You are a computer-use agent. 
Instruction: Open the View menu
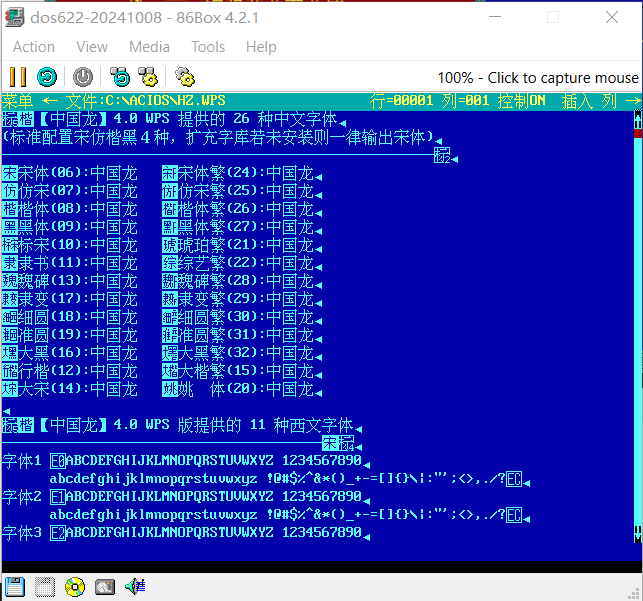(x=92, y=47)
